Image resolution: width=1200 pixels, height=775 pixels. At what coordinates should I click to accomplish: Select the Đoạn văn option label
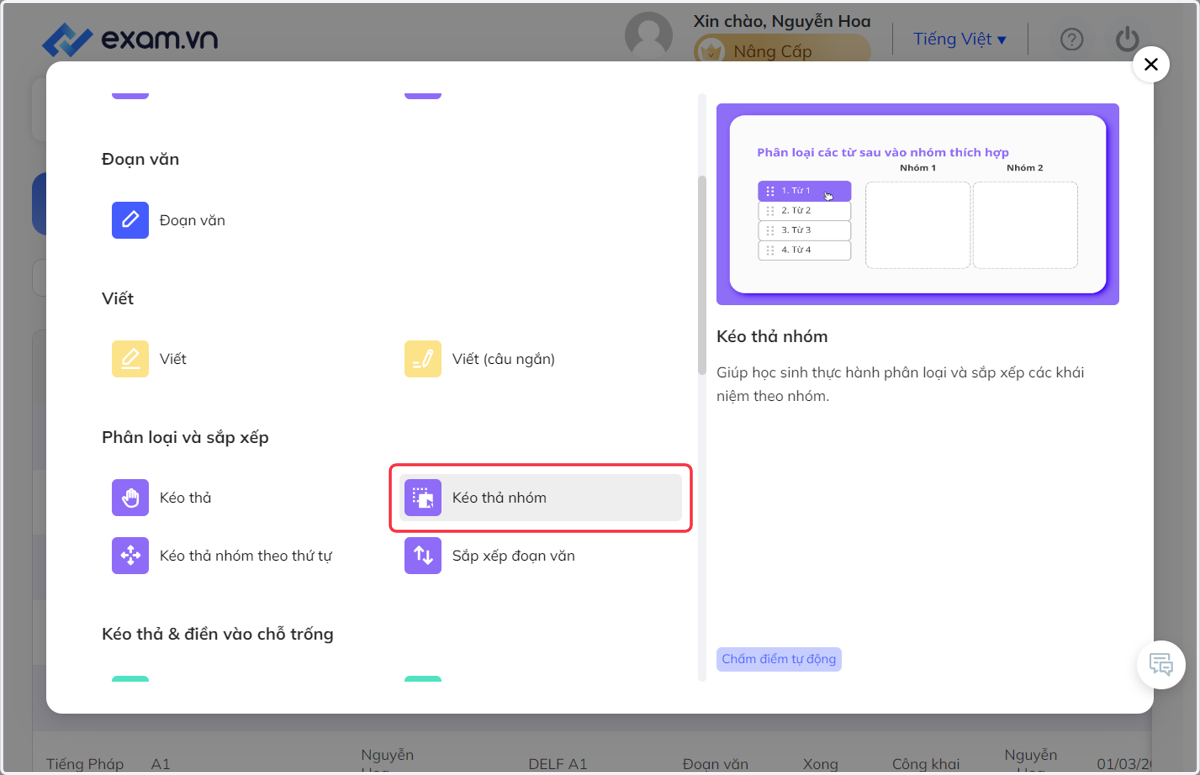coord(192,220)
